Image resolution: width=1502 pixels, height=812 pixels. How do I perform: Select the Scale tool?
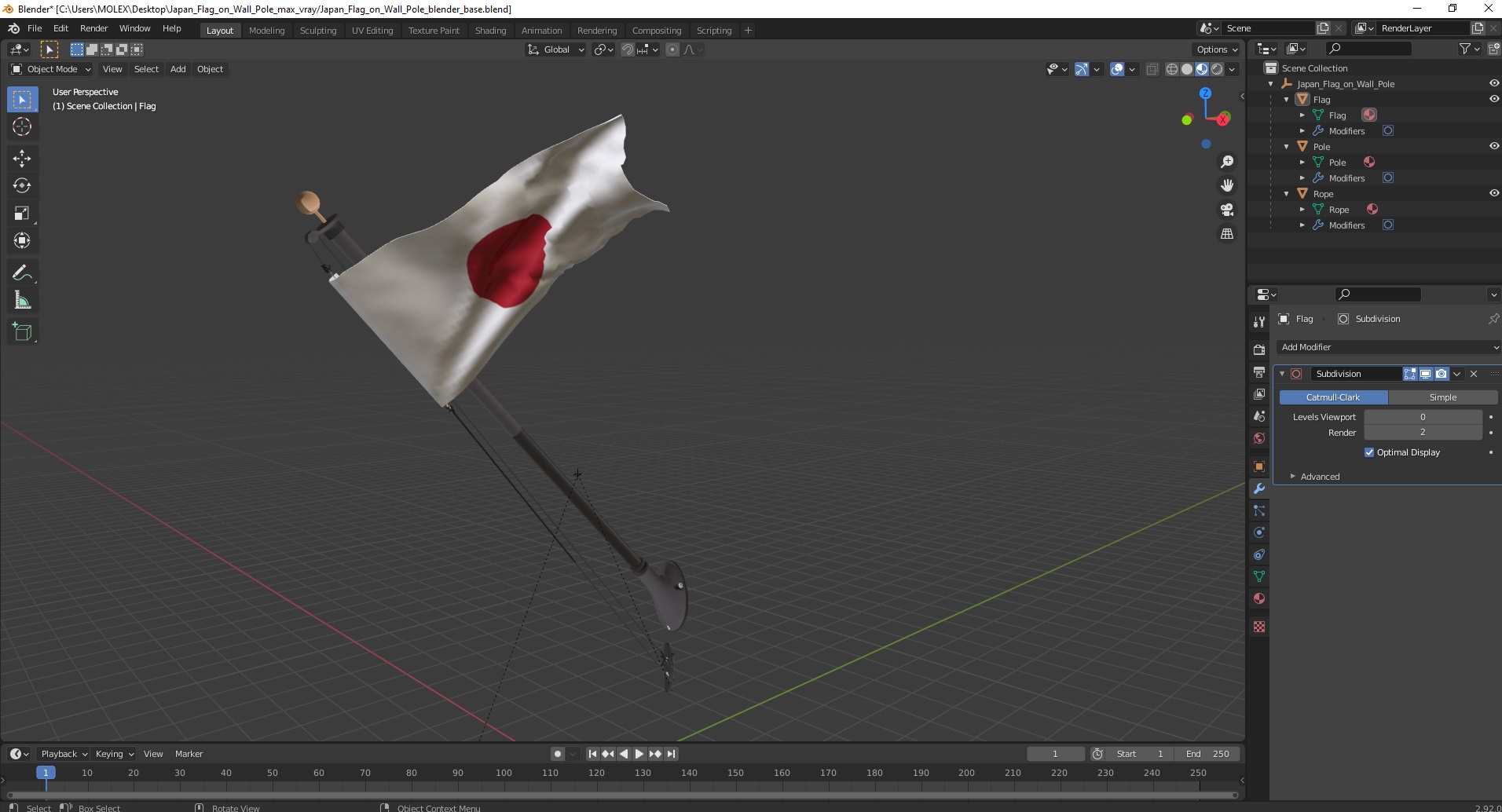tap(22, 214)
